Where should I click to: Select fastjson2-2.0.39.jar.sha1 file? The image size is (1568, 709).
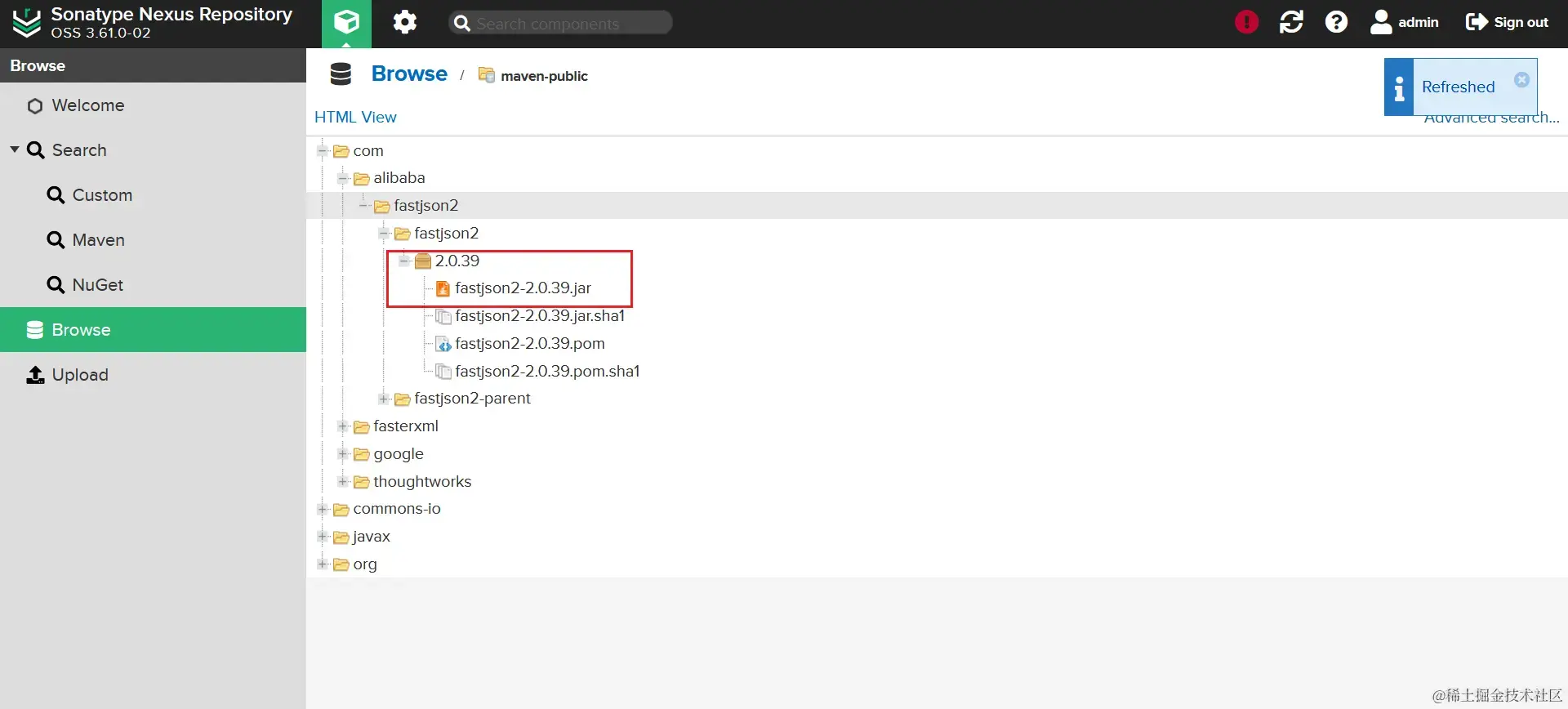(x=540, y=316)
